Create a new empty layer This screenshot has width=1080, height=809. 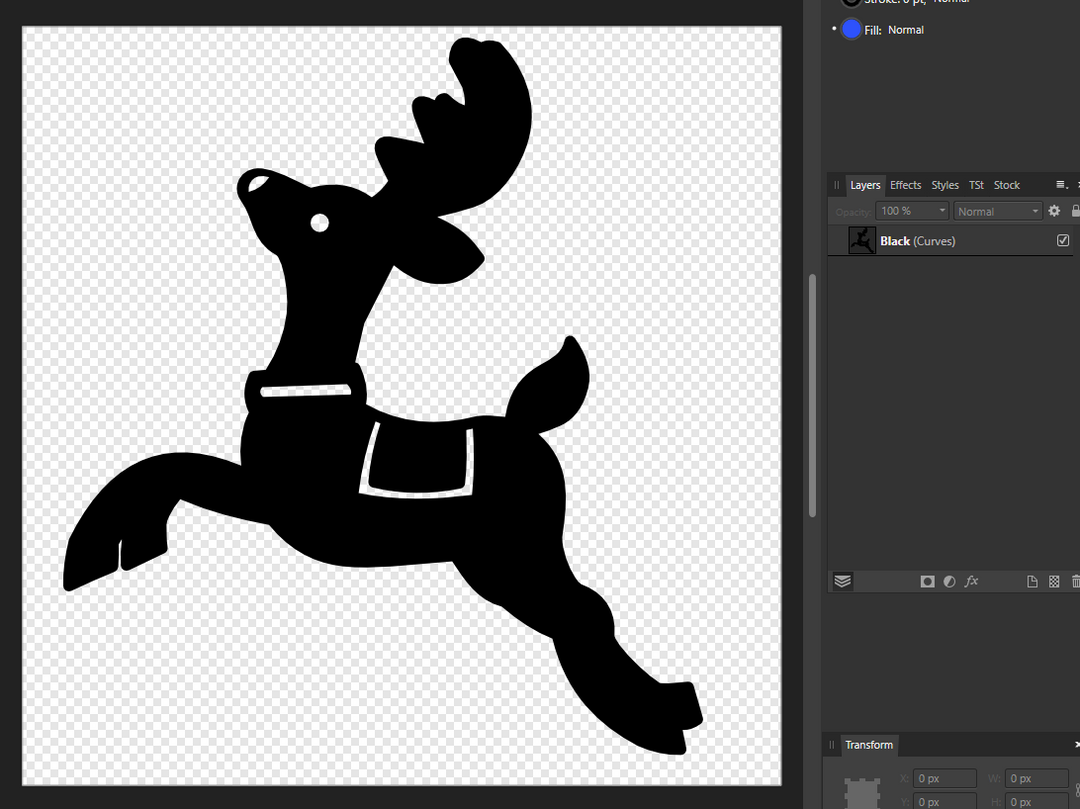(1032, 581)
